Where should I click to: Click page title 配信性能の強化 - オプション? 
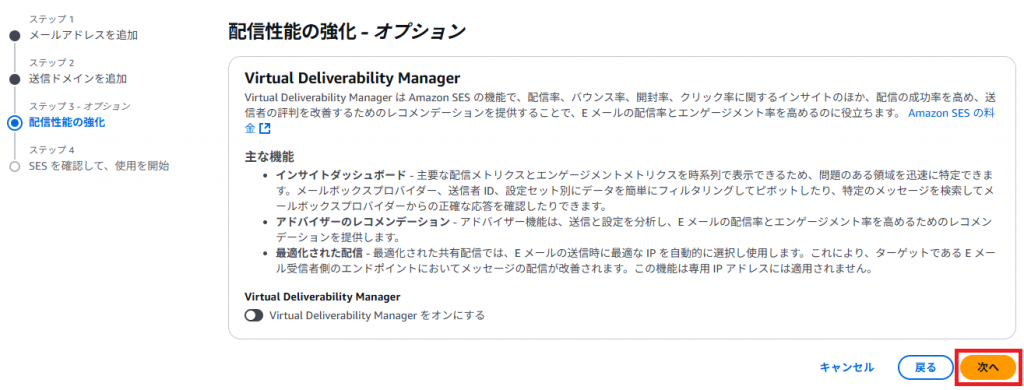click(347, 31)
